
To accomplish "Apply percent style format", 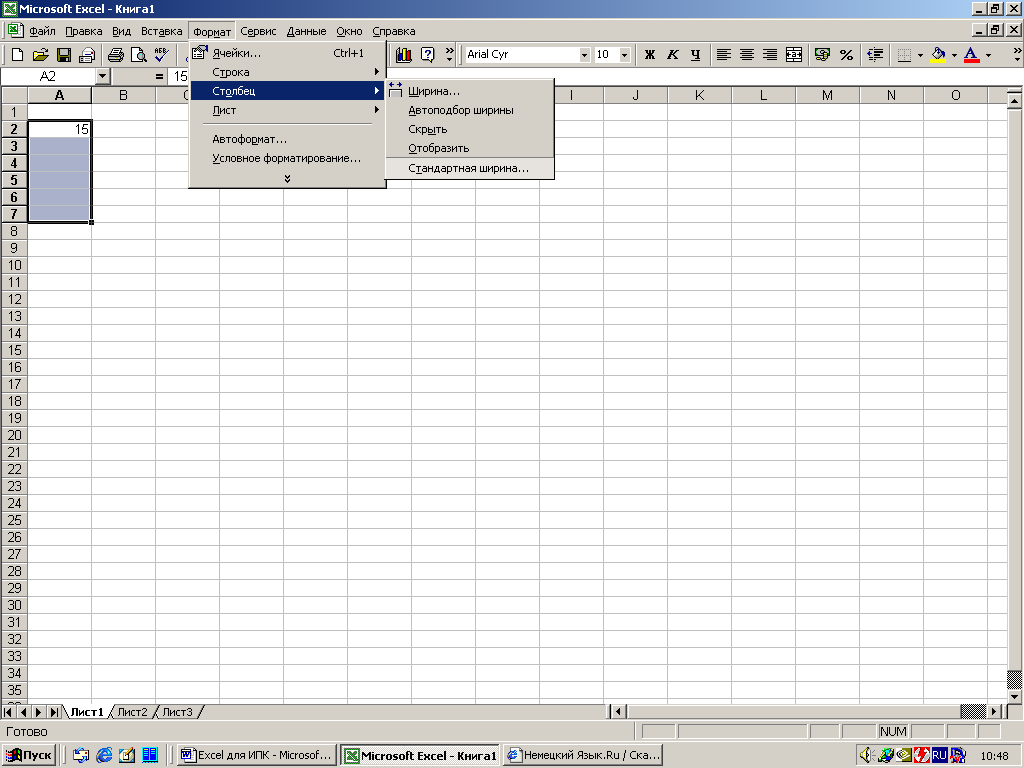I will [846, 55].
